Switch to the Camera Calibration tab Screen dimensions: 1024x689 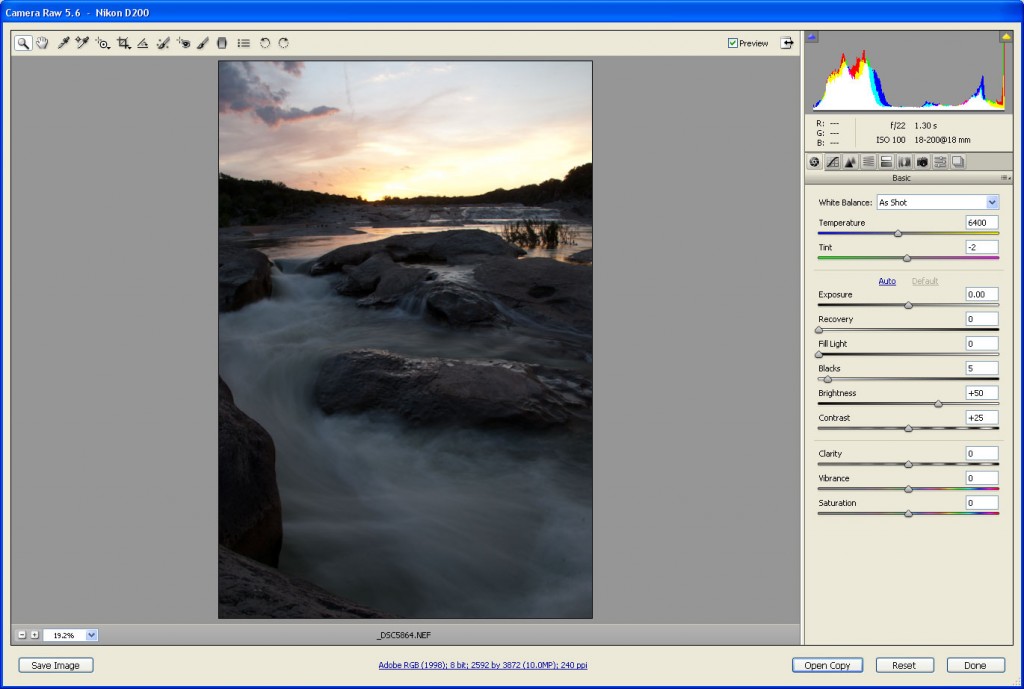click(922, 162)
